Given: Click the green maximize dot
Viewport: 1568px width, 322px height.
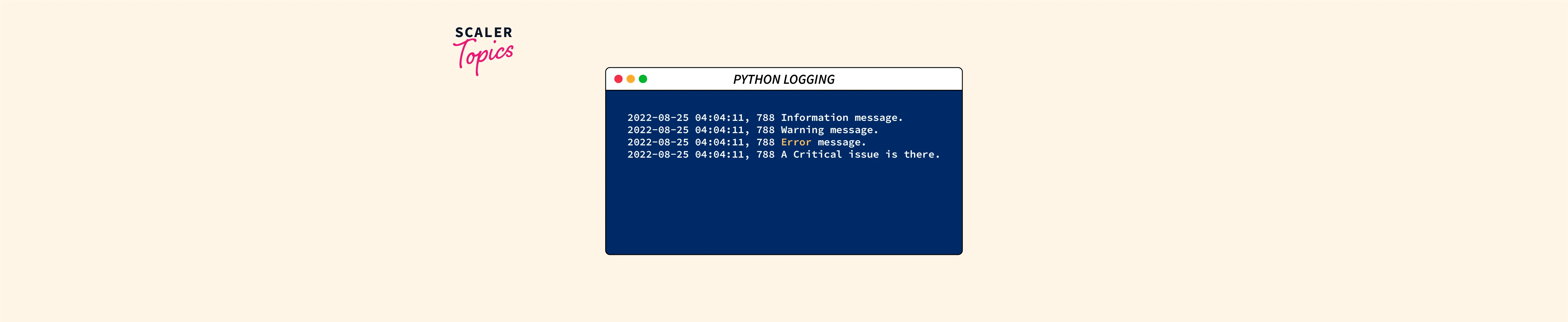Looking at the screenshot, I should point(643,79).
